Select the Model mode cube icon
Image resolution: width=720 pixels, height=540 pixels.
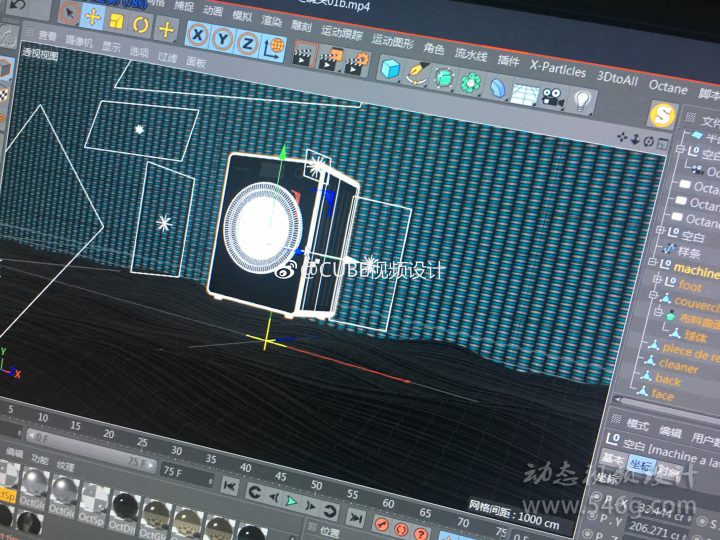coord(6,69)
